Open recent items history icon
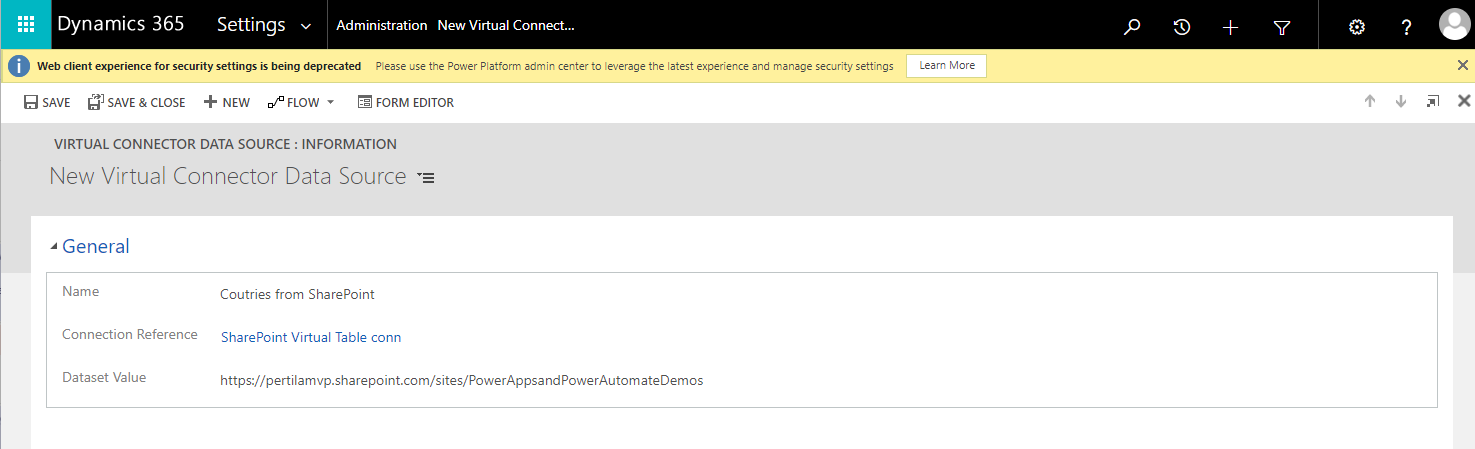The width and height of the screenshot is (1475, 449). click(1181, 27)
